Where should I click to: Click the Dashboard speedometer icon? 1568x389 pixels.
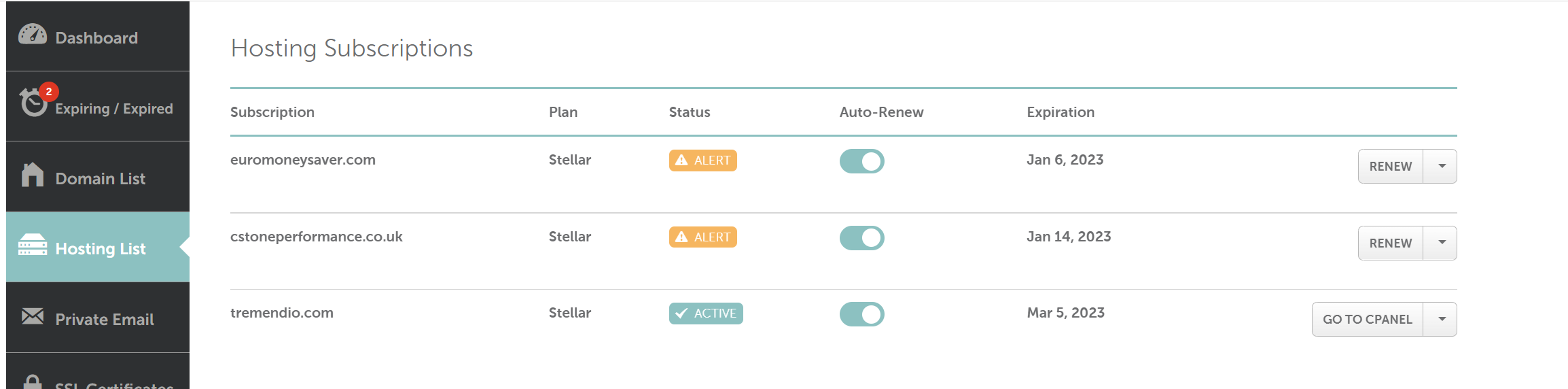(x=33, y=35)
